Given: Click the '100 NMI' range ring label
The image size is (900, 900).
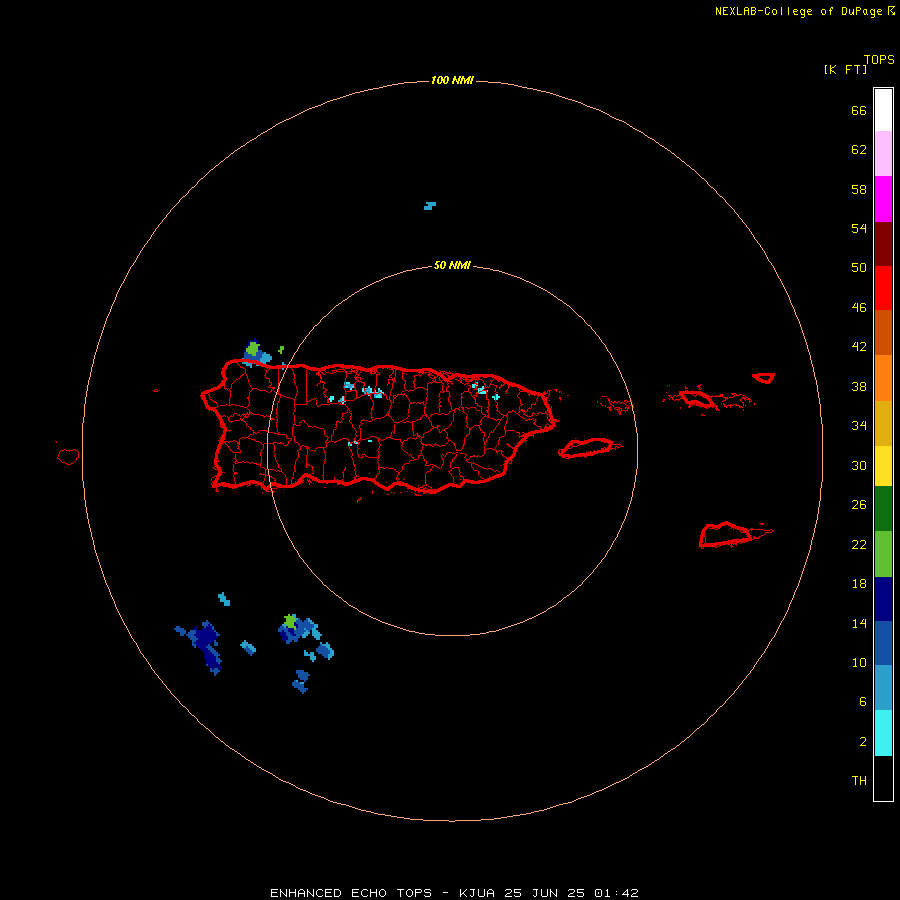Looking at the screenshot, I should coord(452,80).
